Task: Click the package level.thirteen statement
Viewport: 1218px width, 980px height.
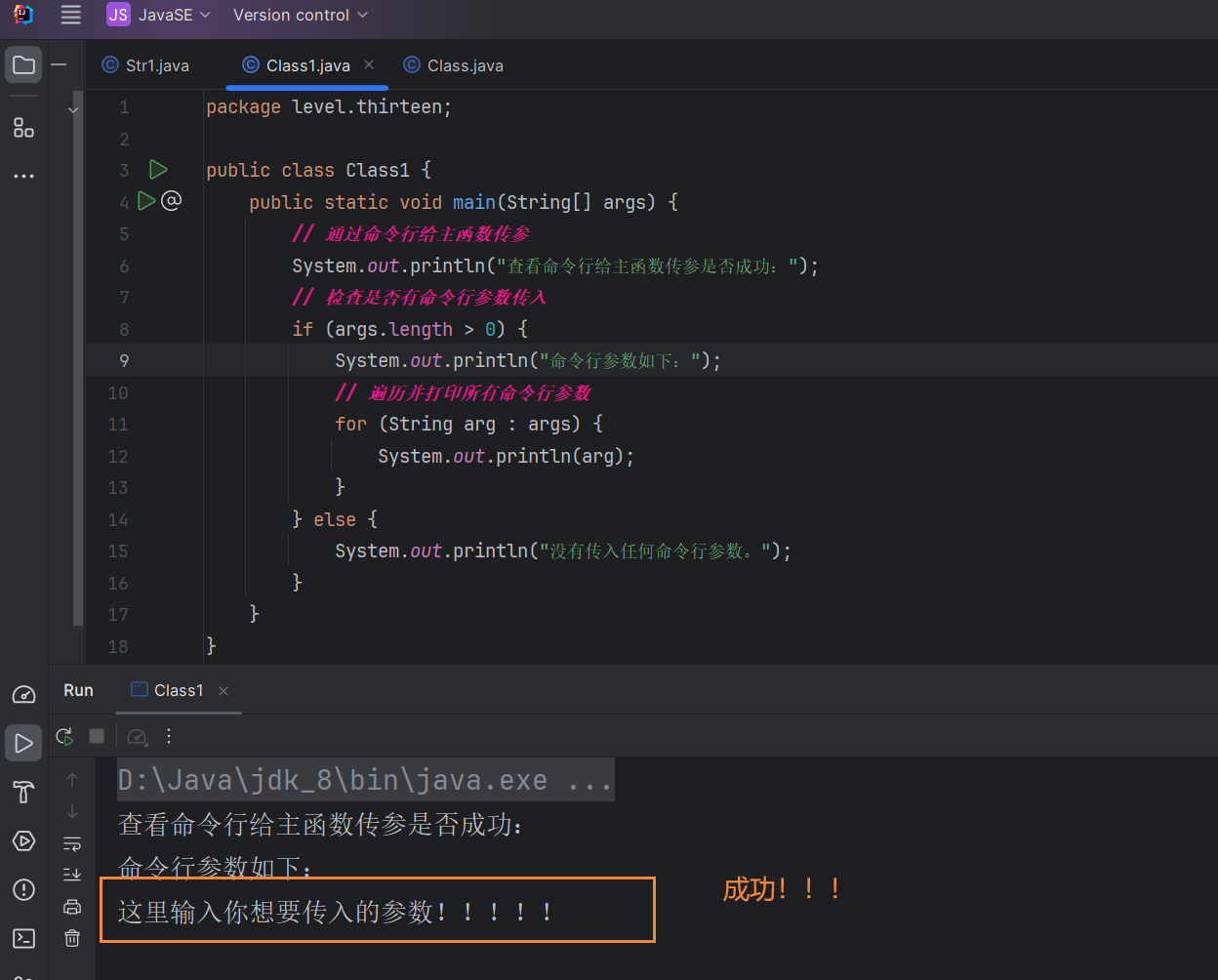Action: (329, 107)
